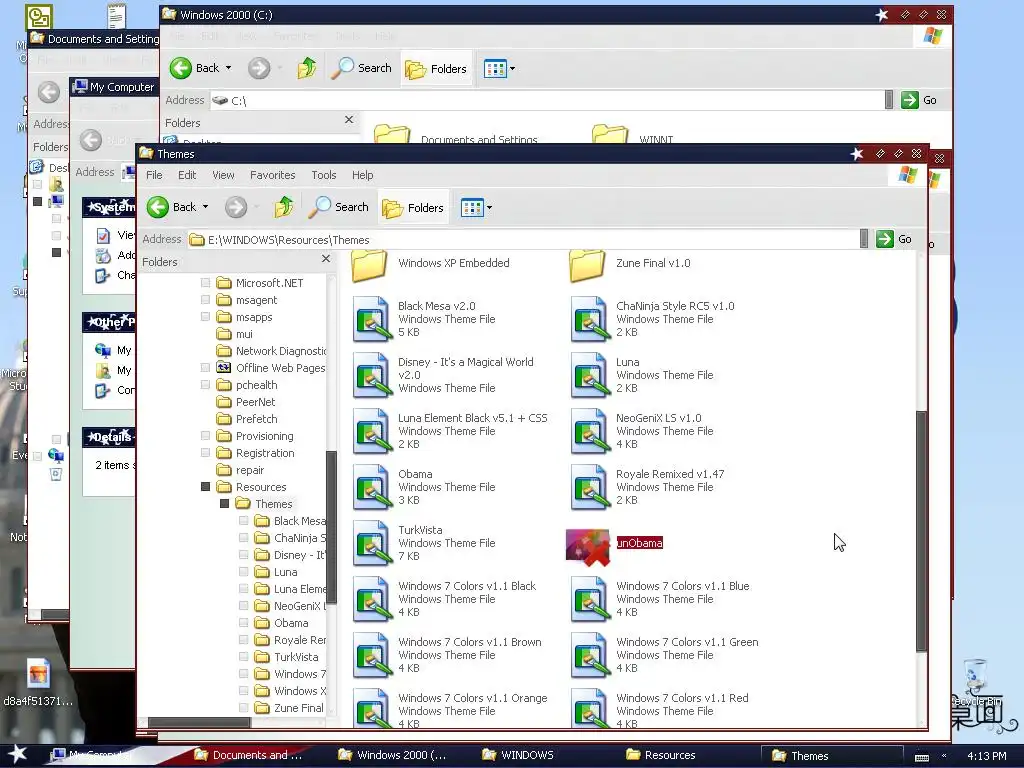
Task: Close the Folders pane in Themes window
Action: tap(326, 259)
